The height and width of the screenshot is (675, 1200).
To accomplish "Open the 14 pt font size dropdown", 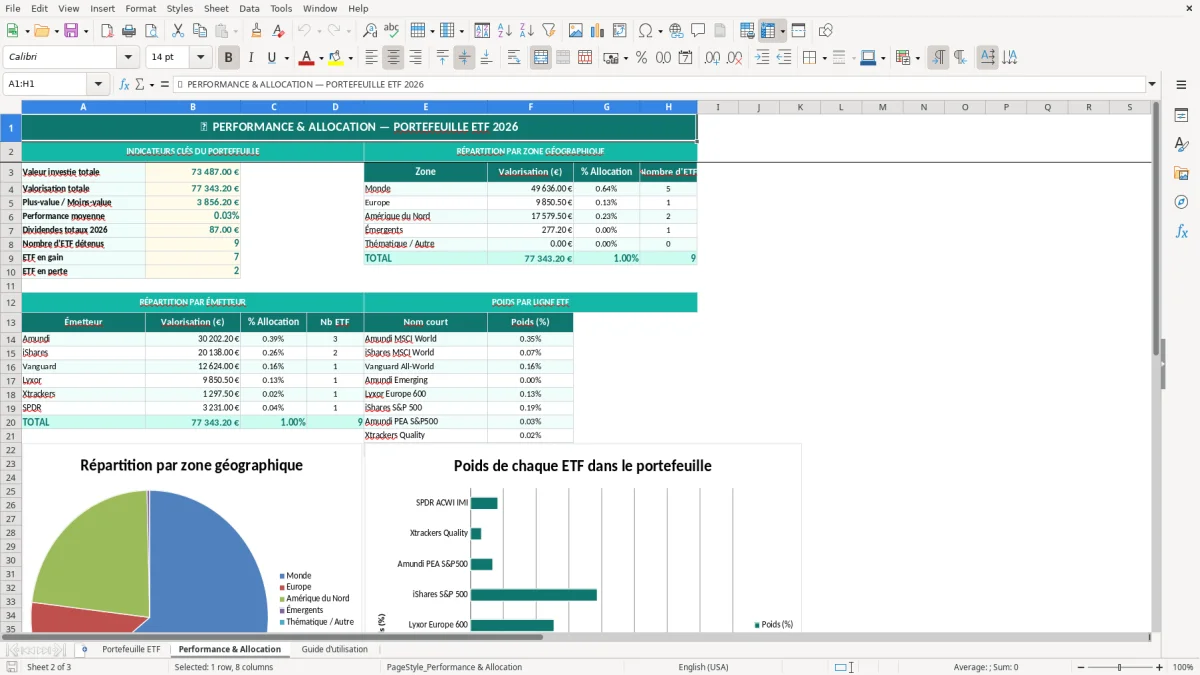I will pos(200,57).
